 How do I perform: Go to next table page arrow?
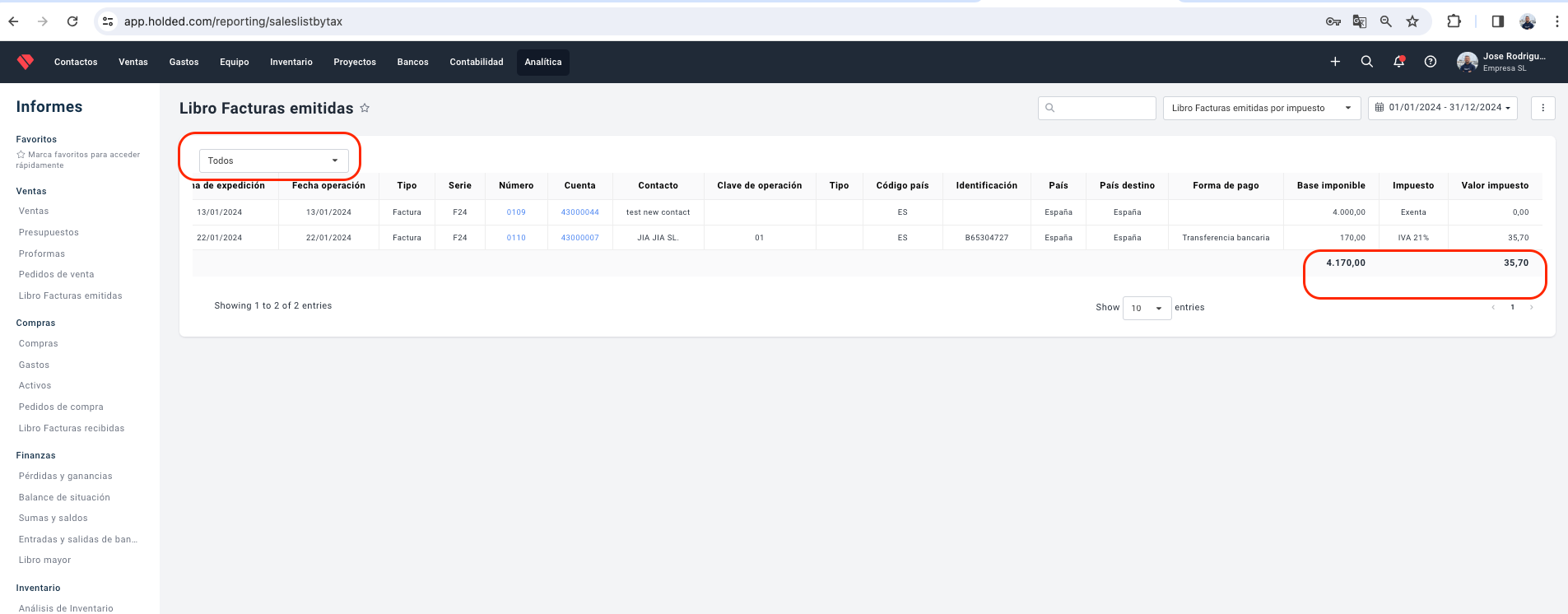click(1532, 307)
